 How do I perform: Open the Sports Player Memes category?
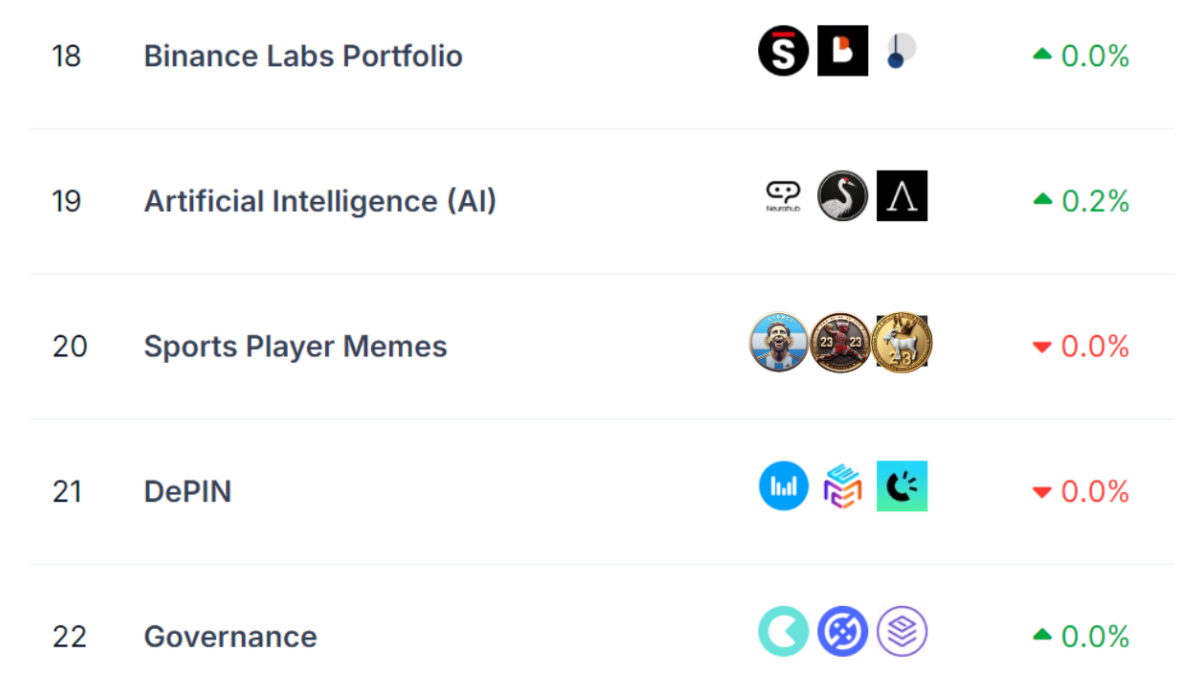click(x=295, y=347)
